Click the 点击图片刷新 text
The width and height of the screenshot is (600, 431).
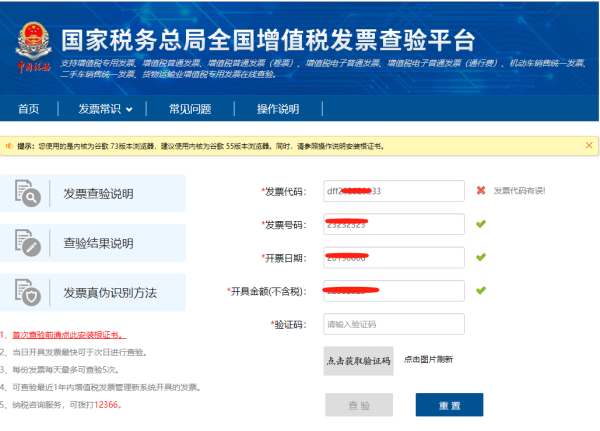pyautogui.click(x=428, y=359)
